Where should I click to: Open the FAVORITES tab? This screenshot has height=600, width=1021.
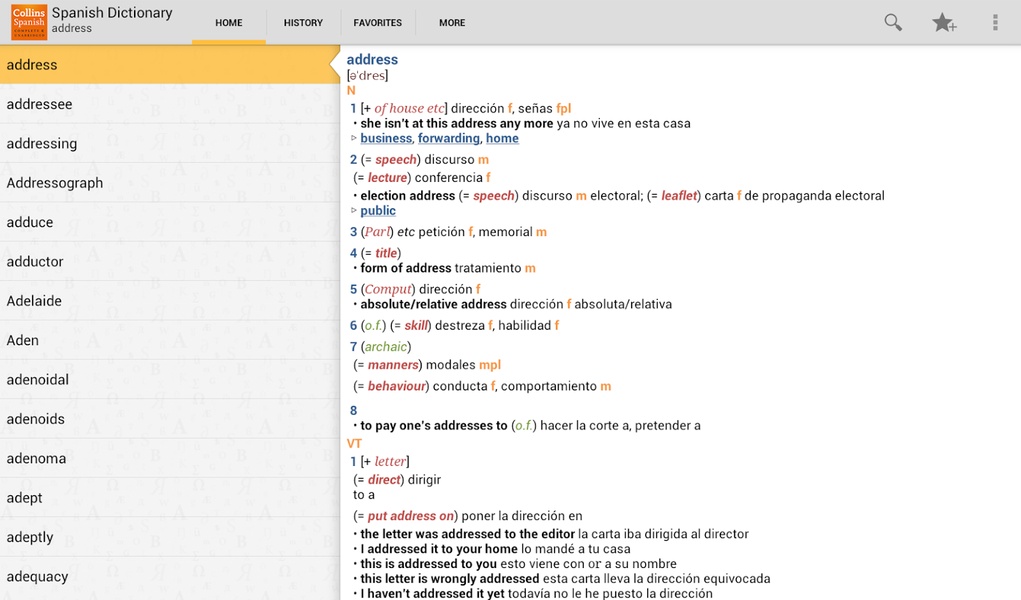click(378, 23)
